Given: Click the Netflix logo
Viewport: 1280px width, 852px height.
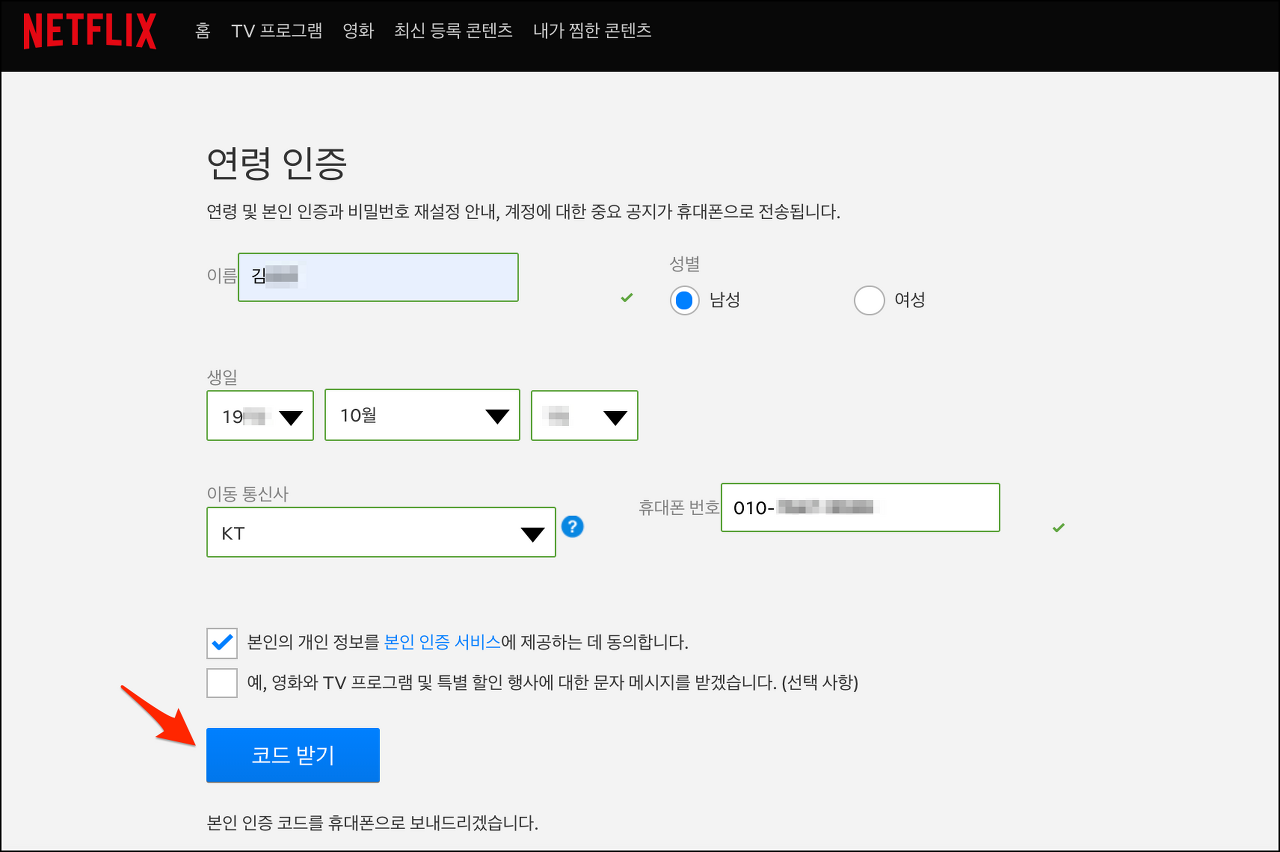Looking at the screenshot, I should [x=89, y=30].
